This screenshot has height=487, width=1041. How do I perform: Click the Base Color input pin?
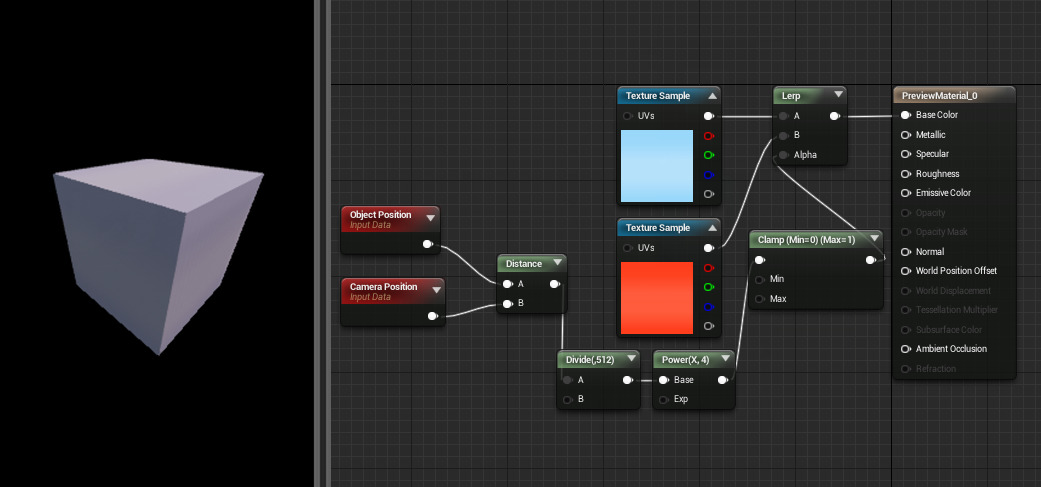point(906,115)
